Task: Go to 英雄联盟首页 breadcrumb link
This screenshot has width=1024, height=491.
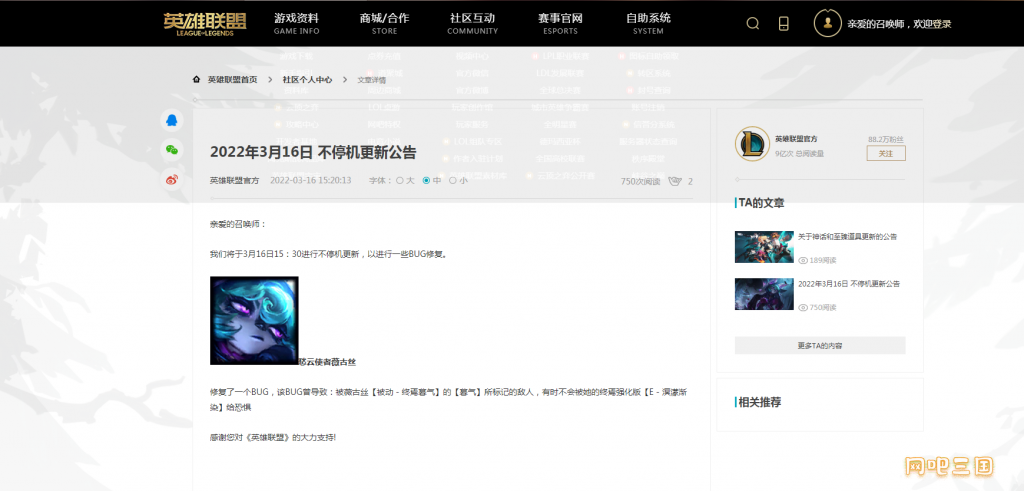Action: (x=232, y=80)
